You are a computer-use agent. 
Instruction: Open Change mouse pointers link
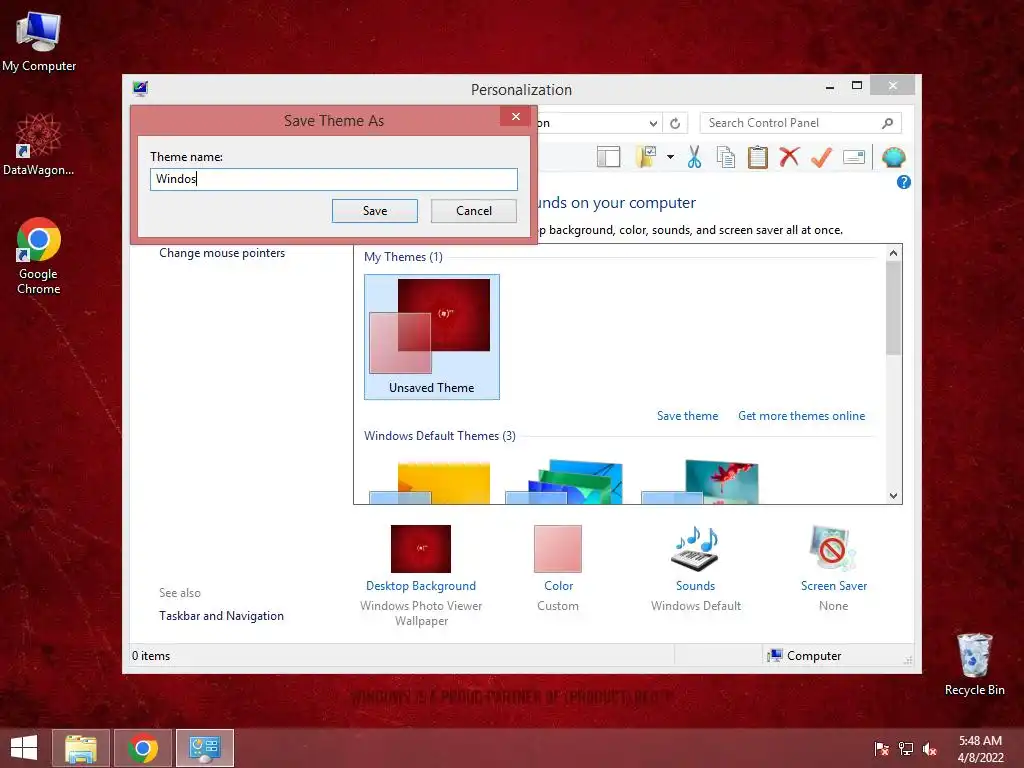[222, 253]
